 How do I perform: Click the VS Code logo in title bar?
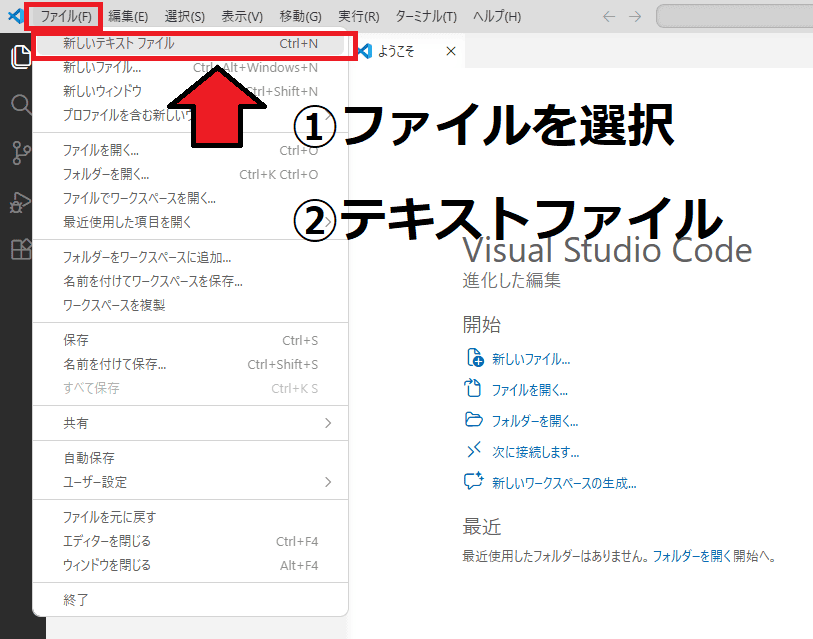coord(15,16)
